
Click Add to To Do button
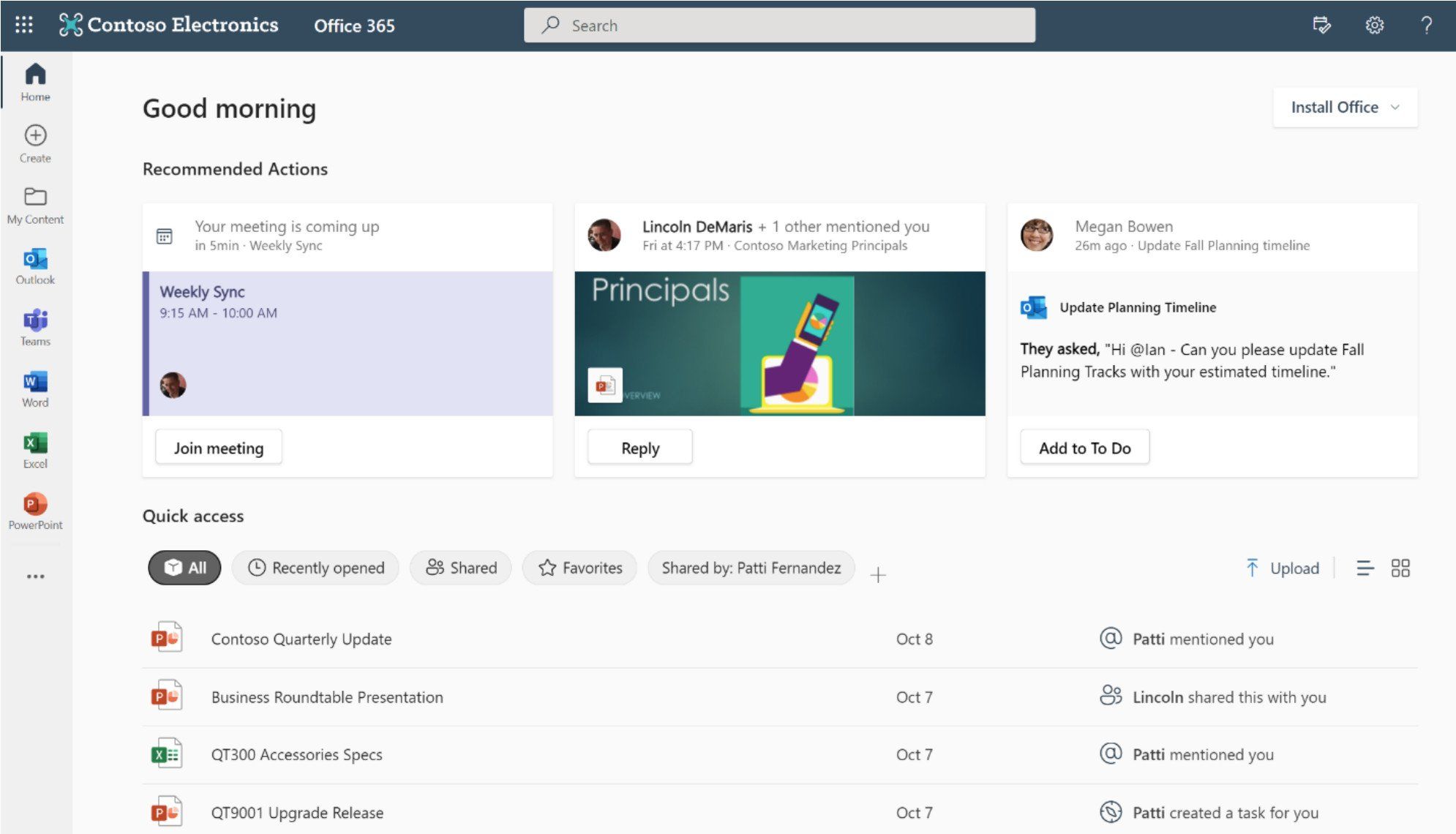[1084, 448]
